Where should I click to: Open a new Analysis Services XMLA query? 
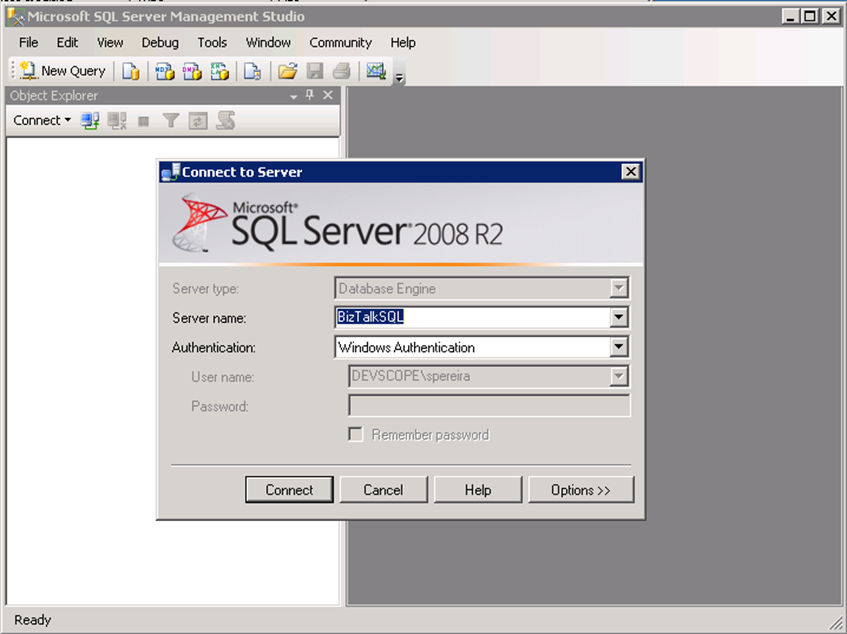(x=219, y=71)
